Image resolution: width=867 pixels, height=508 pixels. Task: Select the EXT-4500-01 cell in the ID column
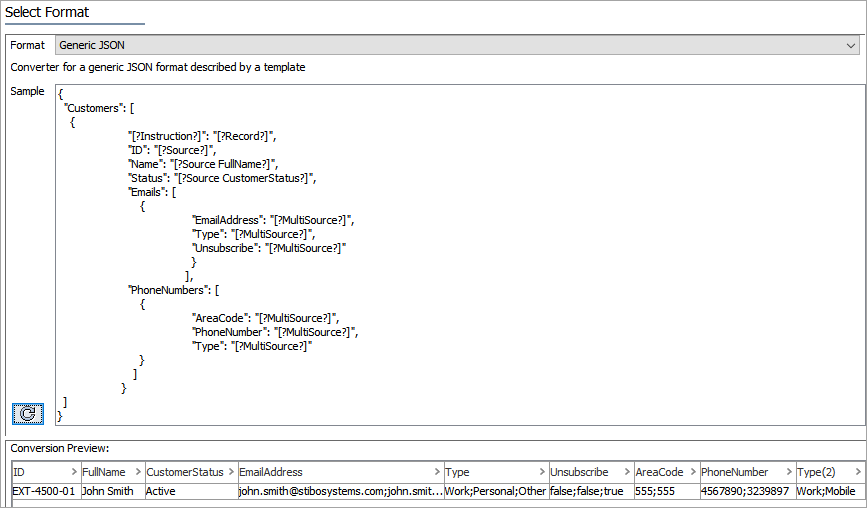coord(43,491)
